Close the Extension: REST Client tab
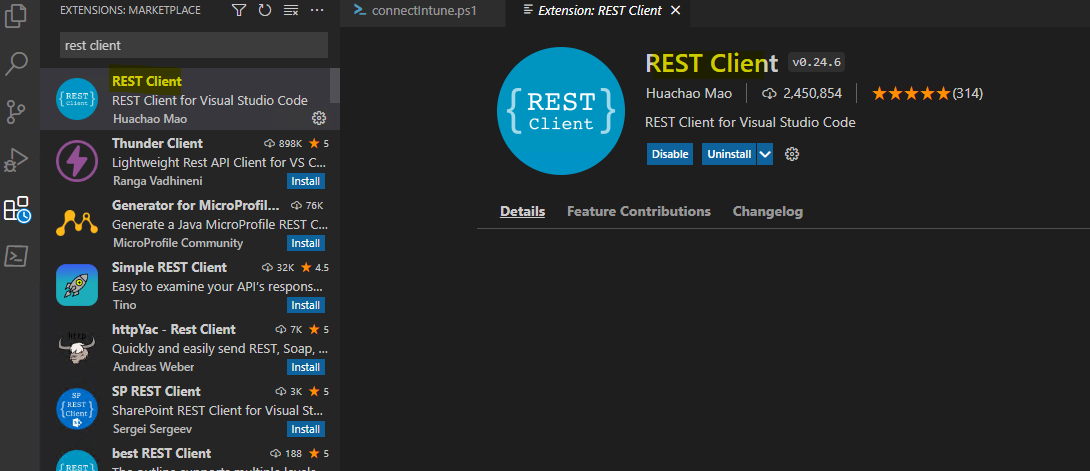This screenshot has height=471, width=1090. (675, 10)
